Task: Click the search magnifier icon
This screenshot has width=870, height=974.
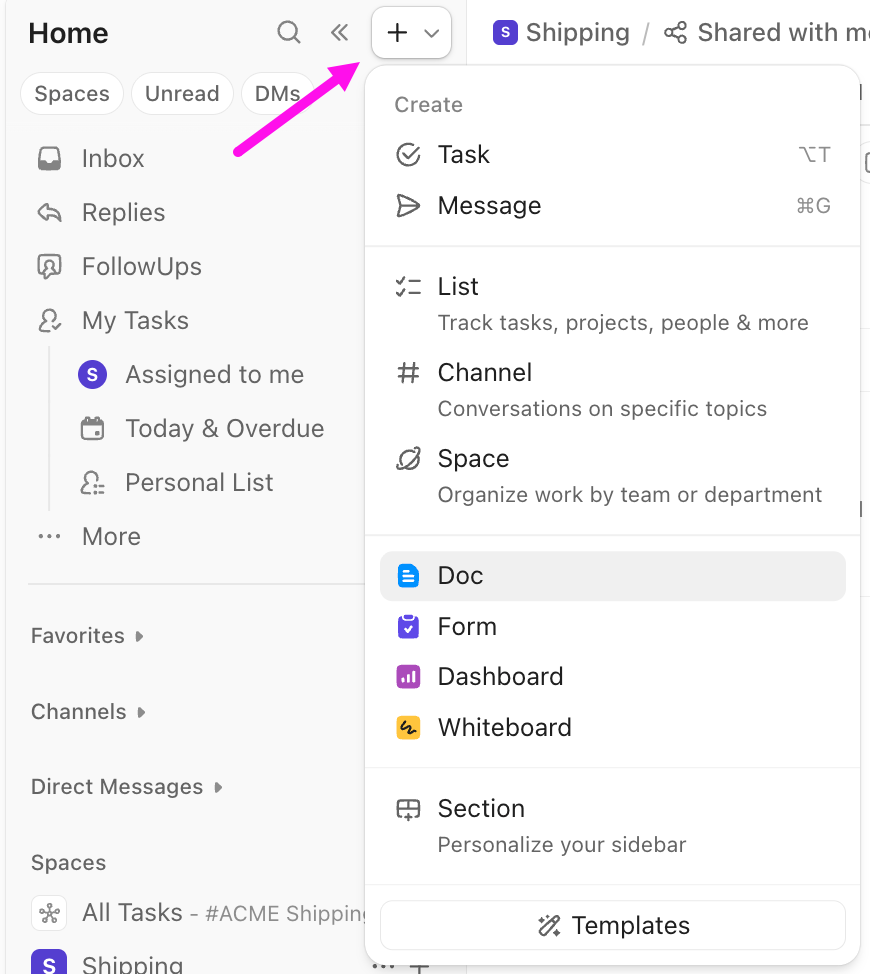Action: pyautogui.click(x=288, y=32)
